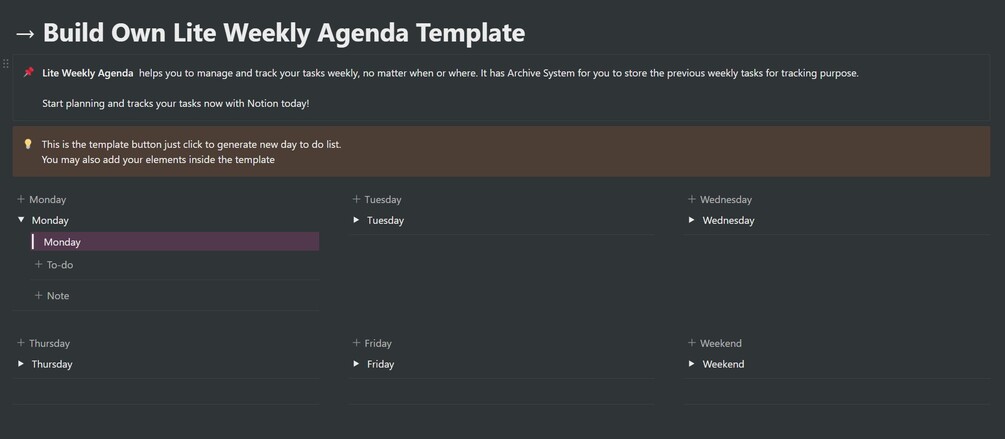Screen dimensions: 1005x439
Task: Click the plus icon next to Thursday
Action: pos(21,343)
